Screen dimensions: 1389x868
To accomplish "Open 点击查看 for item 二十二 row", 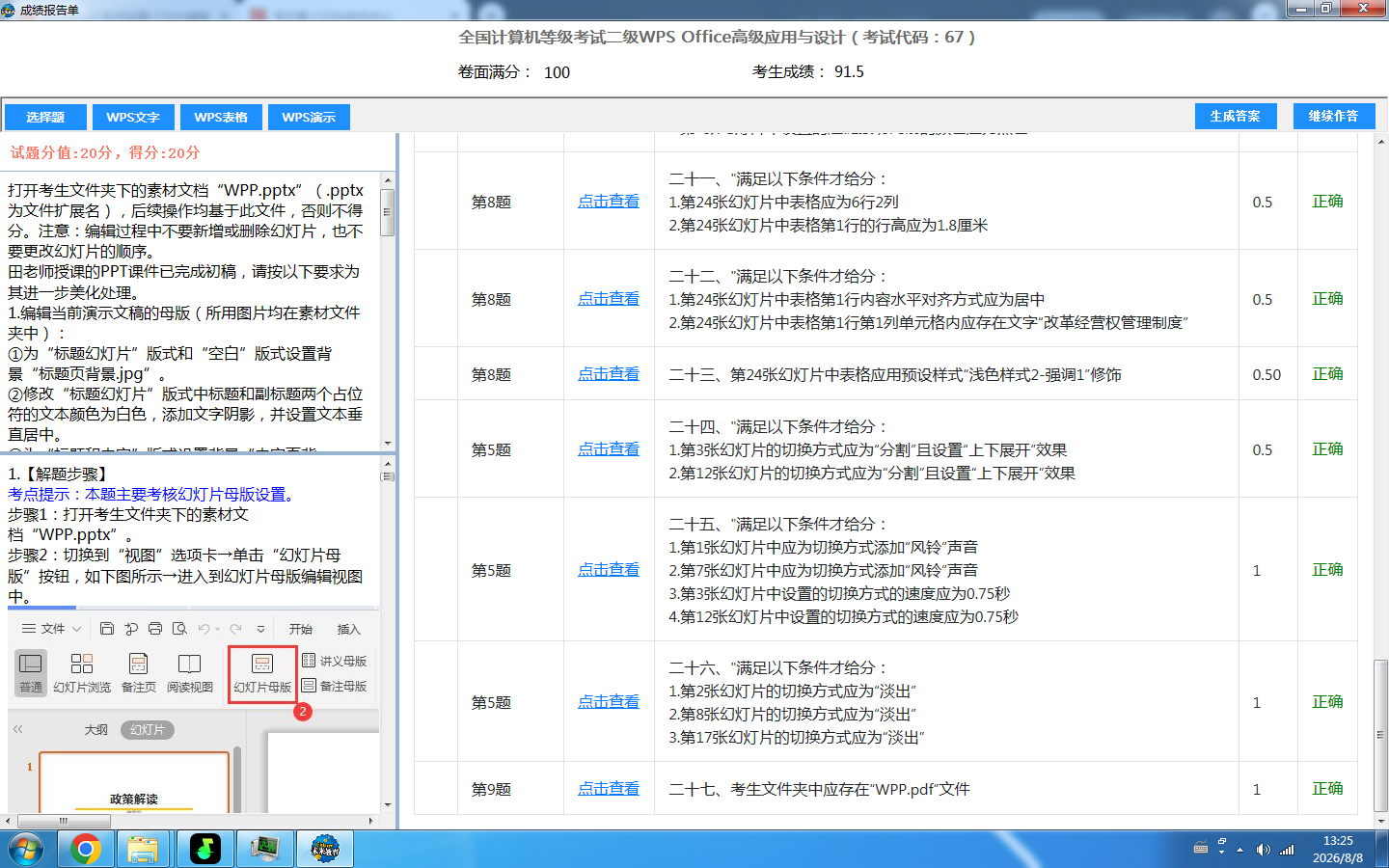I will pos(609,299).
